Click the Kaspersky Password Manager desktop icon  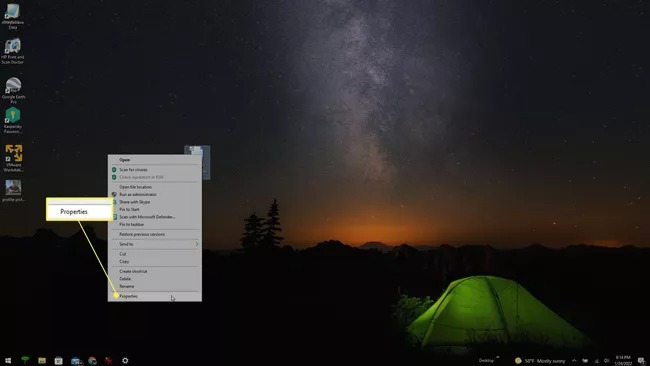(13, 120)
